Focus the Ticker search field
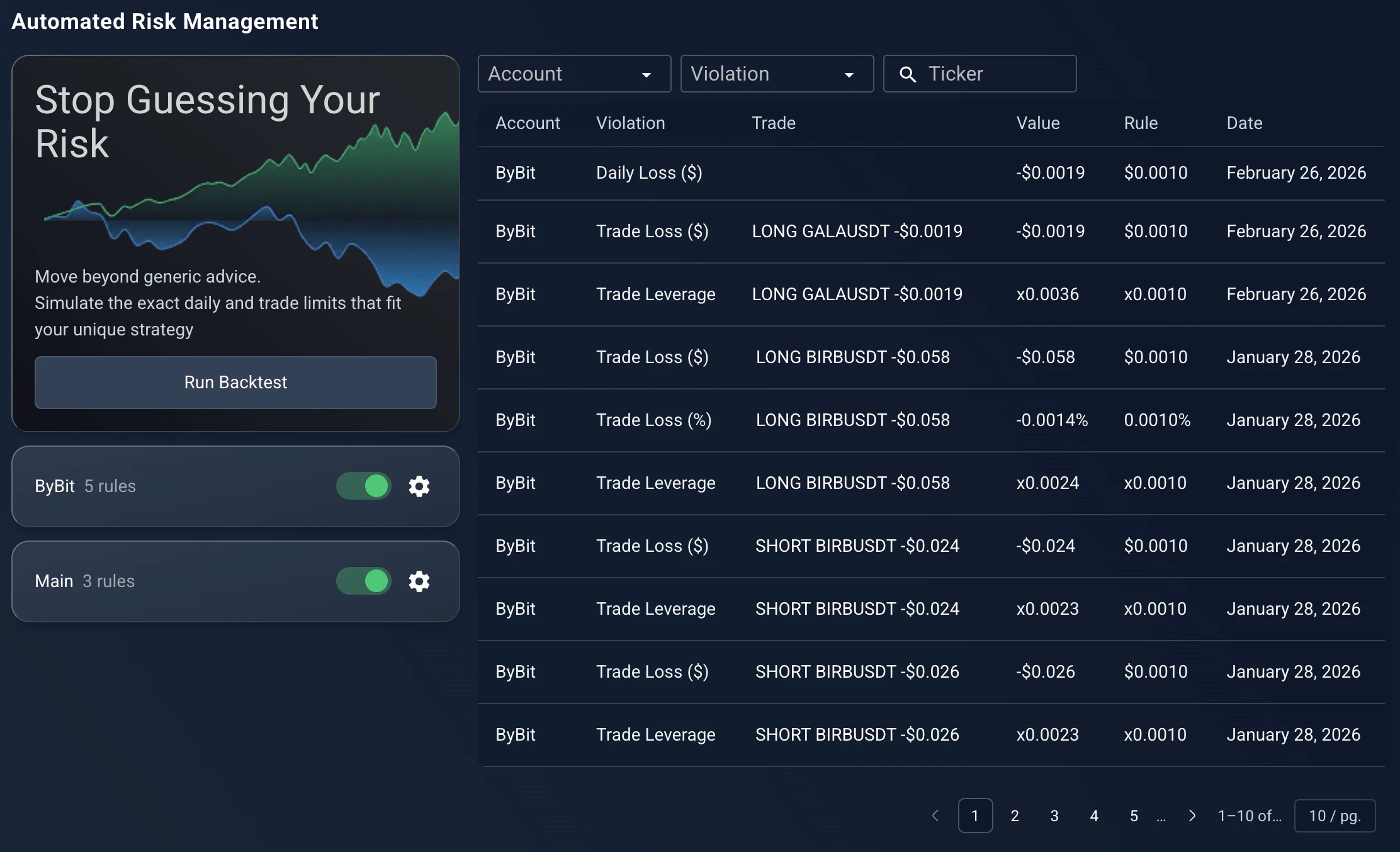Viewport: 1400px width, 852px height. tap(979, 74)
